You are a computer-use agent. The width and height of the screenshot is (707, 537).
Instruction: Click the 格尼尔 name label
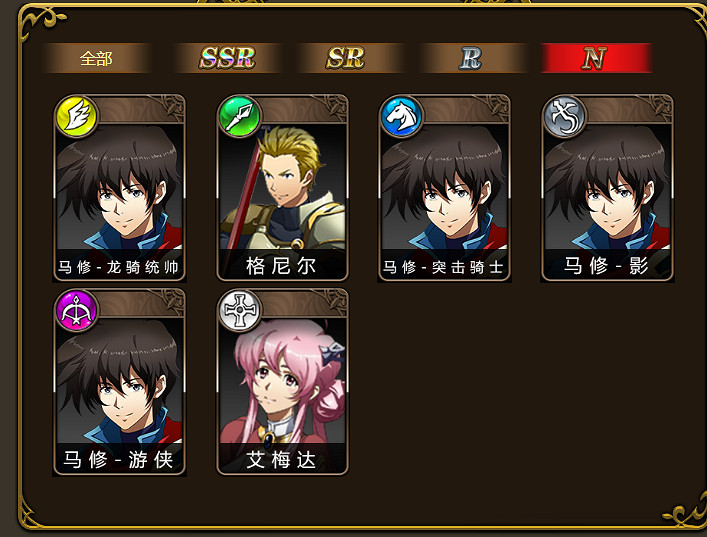click(281, 266)
